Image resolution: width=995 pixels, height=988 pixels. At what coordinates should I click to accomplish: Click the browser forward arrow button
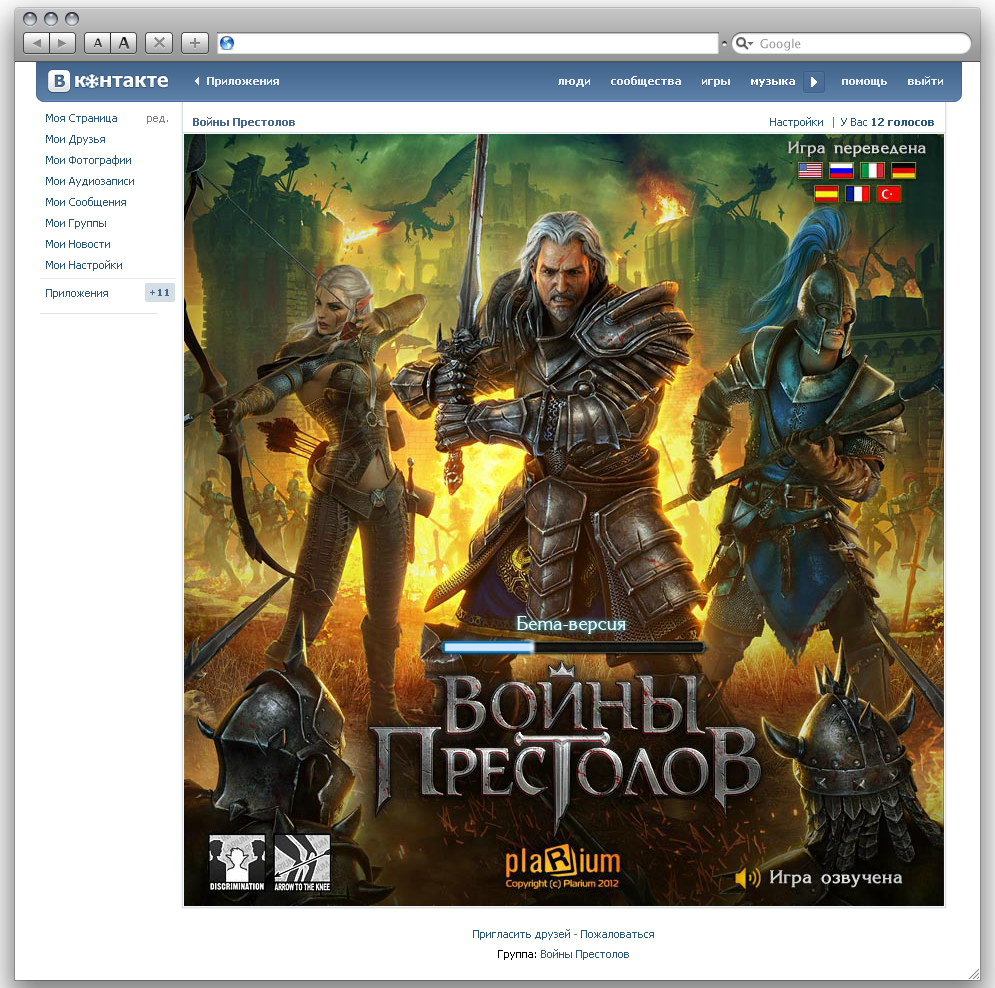(x=62, y=43)
